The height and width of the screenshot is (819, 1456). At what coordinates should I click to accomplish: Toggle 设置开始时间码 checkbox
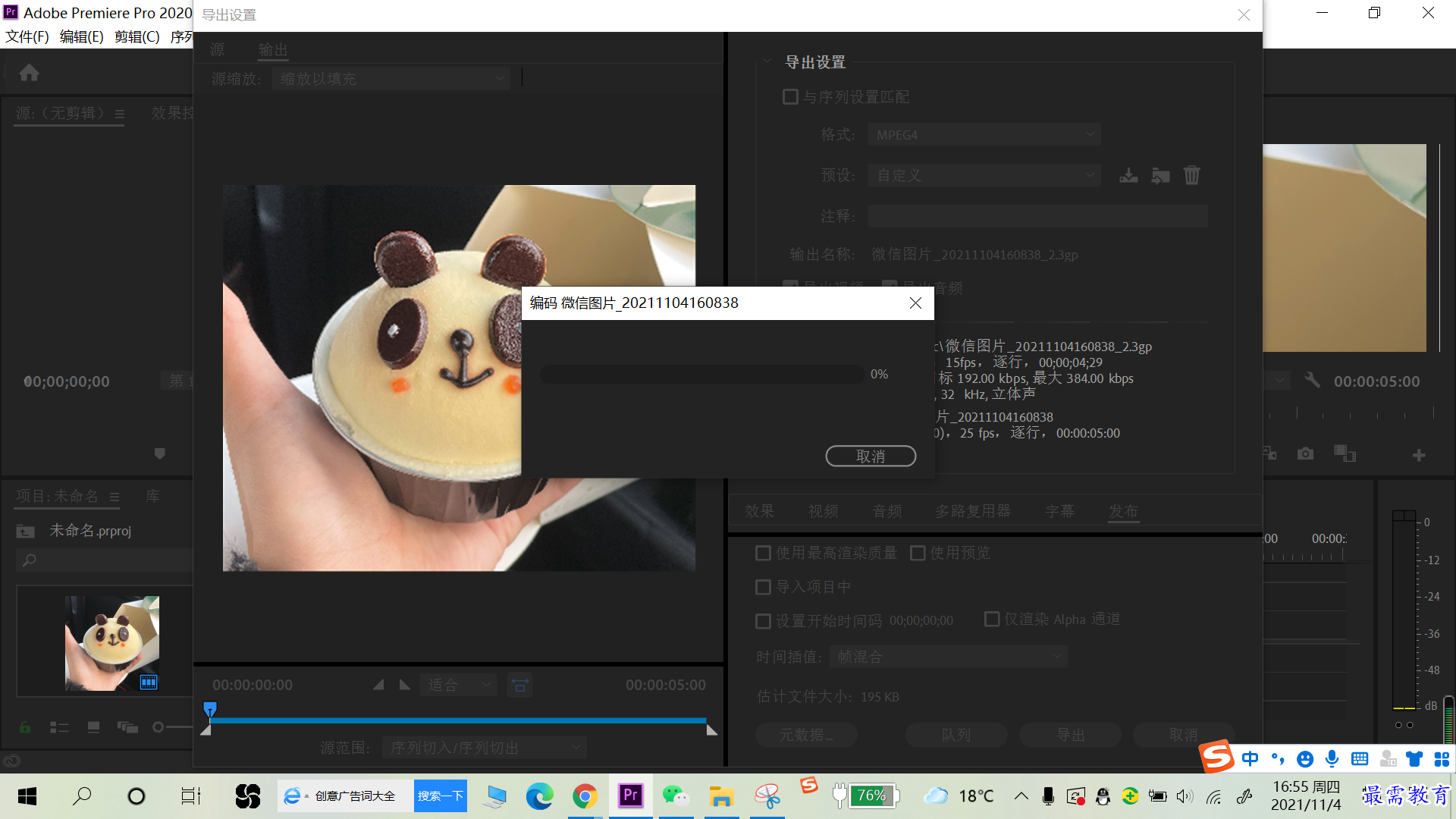coord(764,621)
